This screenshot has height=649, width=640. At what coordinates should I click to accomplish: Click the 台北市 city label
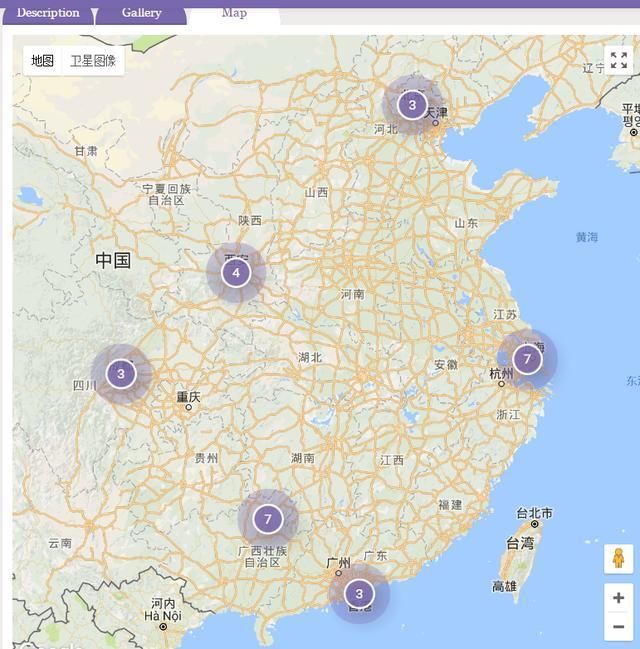(534, 513)
